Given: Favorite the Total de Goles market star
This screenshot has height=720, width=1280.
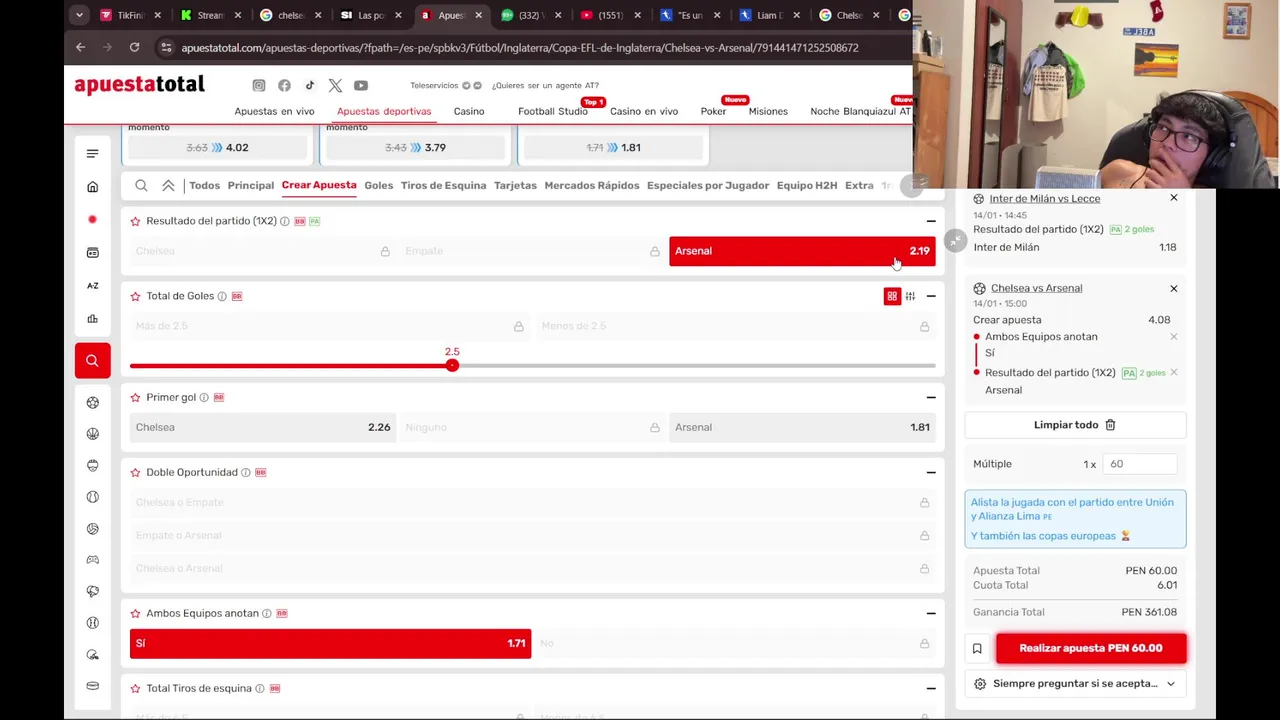Looking at the screenshot, I should click(x=135, y=296).
